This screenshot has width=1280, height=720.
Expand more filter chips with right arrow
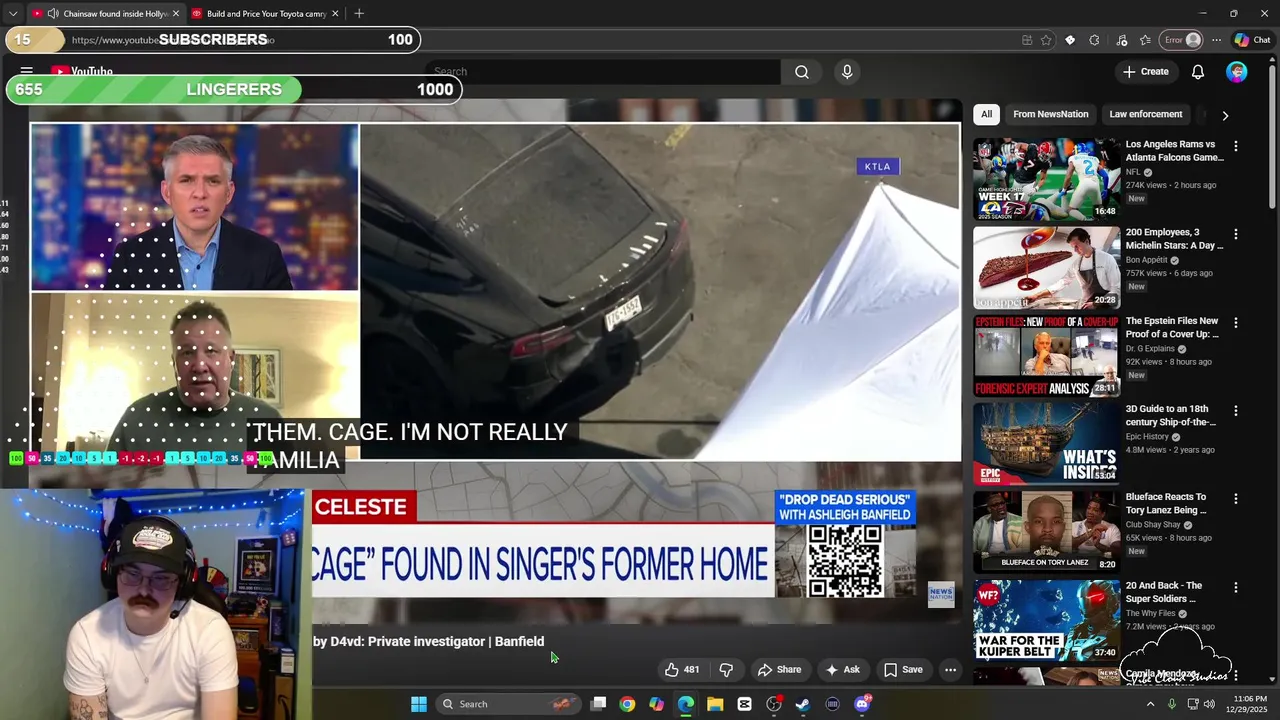1225,115
